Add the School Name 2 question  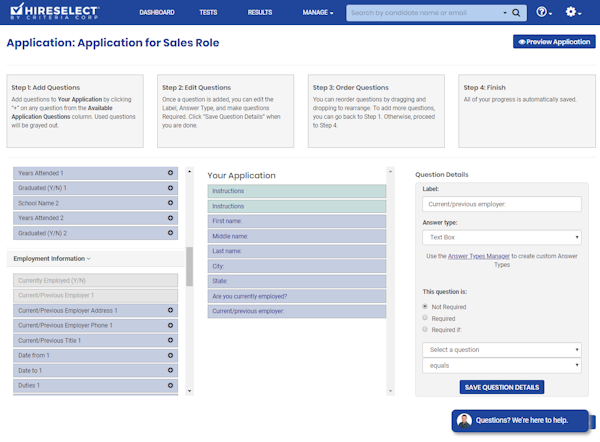(171, 203)
